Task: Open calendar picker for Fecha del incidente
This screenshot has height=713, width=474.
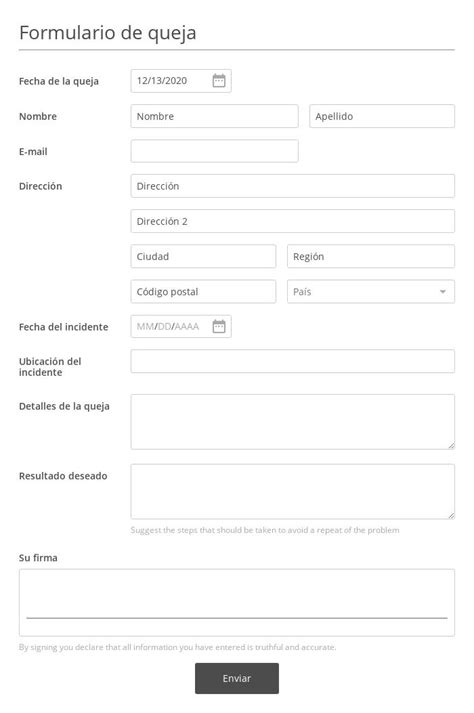Action: [x=219, y=326]
